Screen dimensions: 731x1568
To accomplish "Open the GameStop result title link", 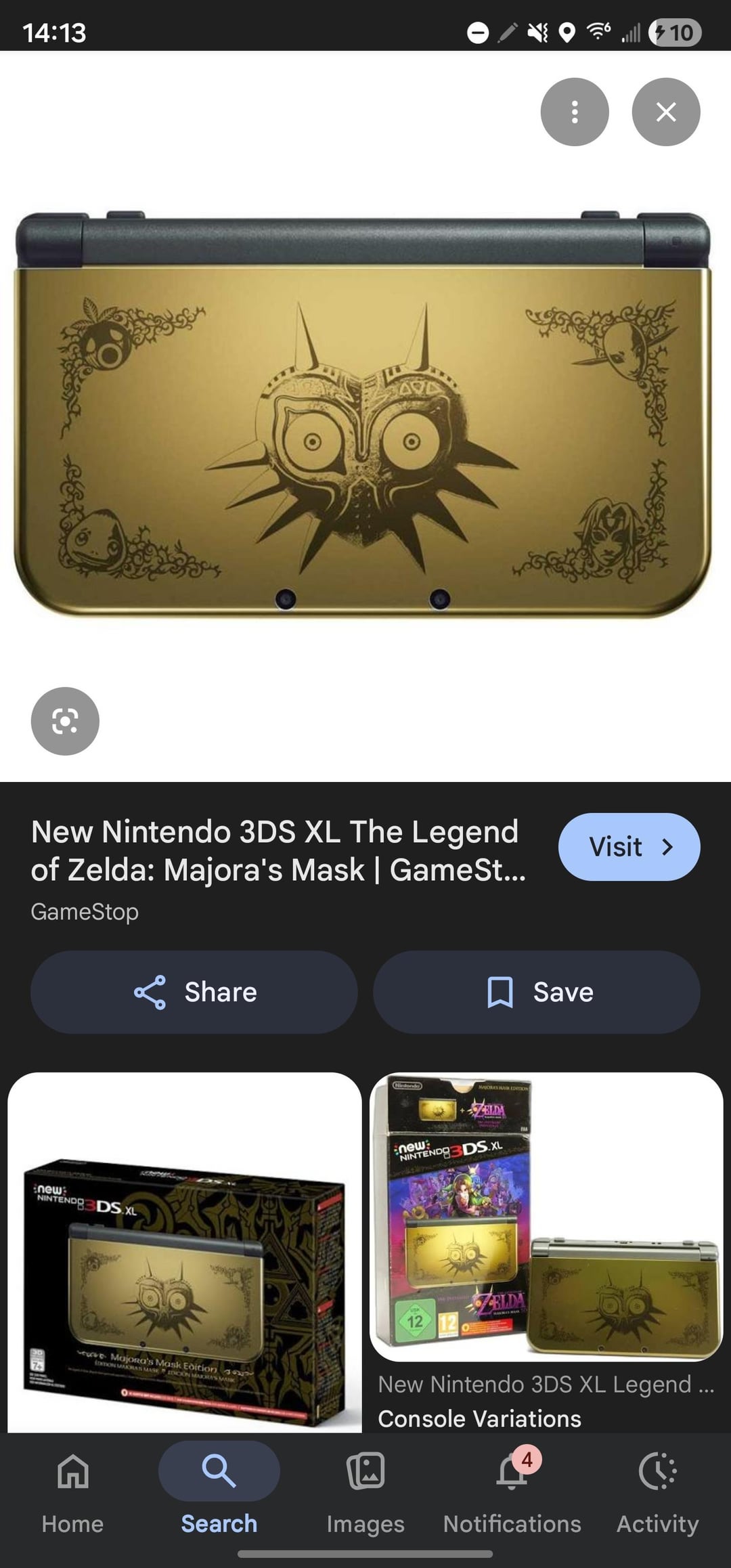I will click(278, 850).
